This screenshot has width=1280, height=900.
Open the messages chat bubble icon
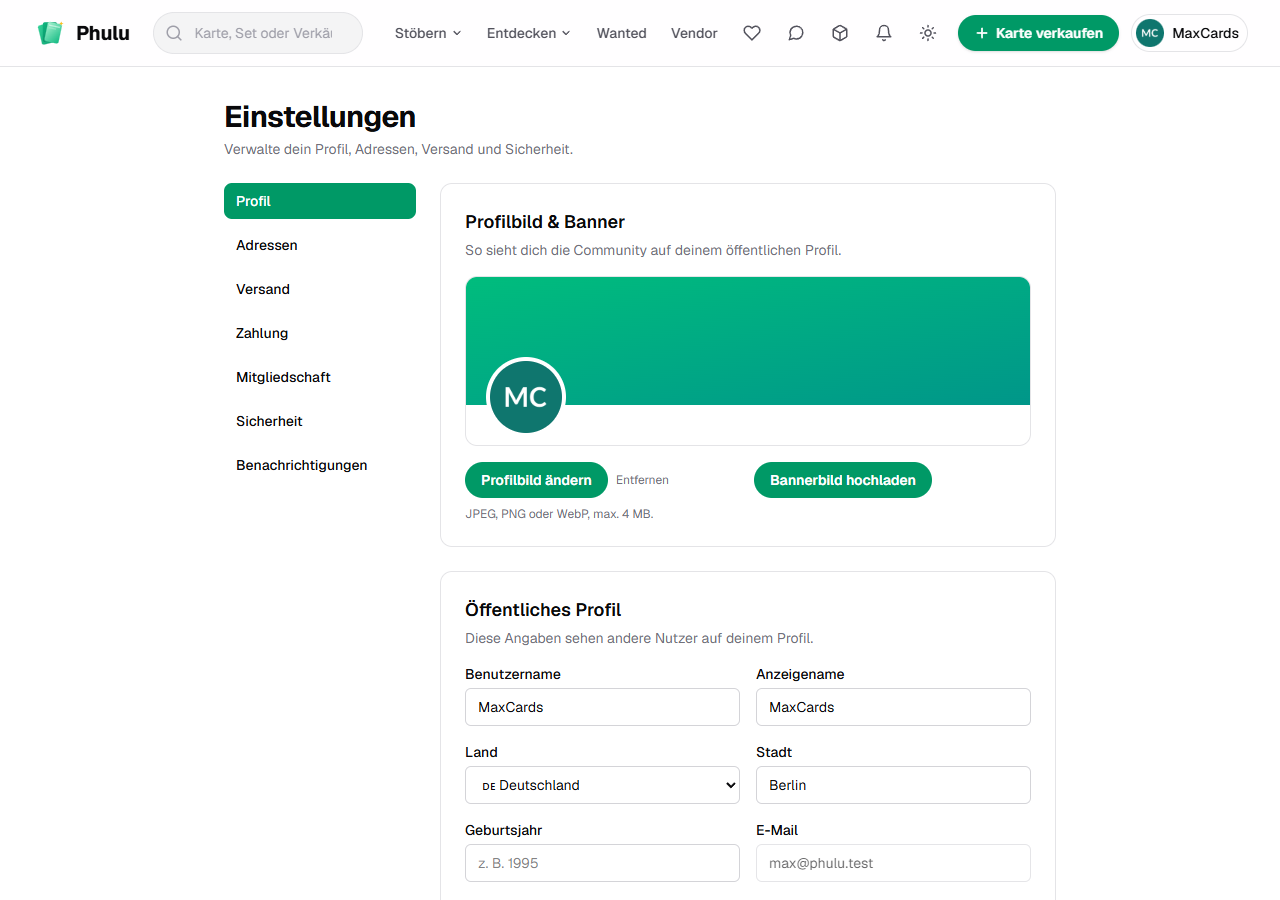coord(796,33)
